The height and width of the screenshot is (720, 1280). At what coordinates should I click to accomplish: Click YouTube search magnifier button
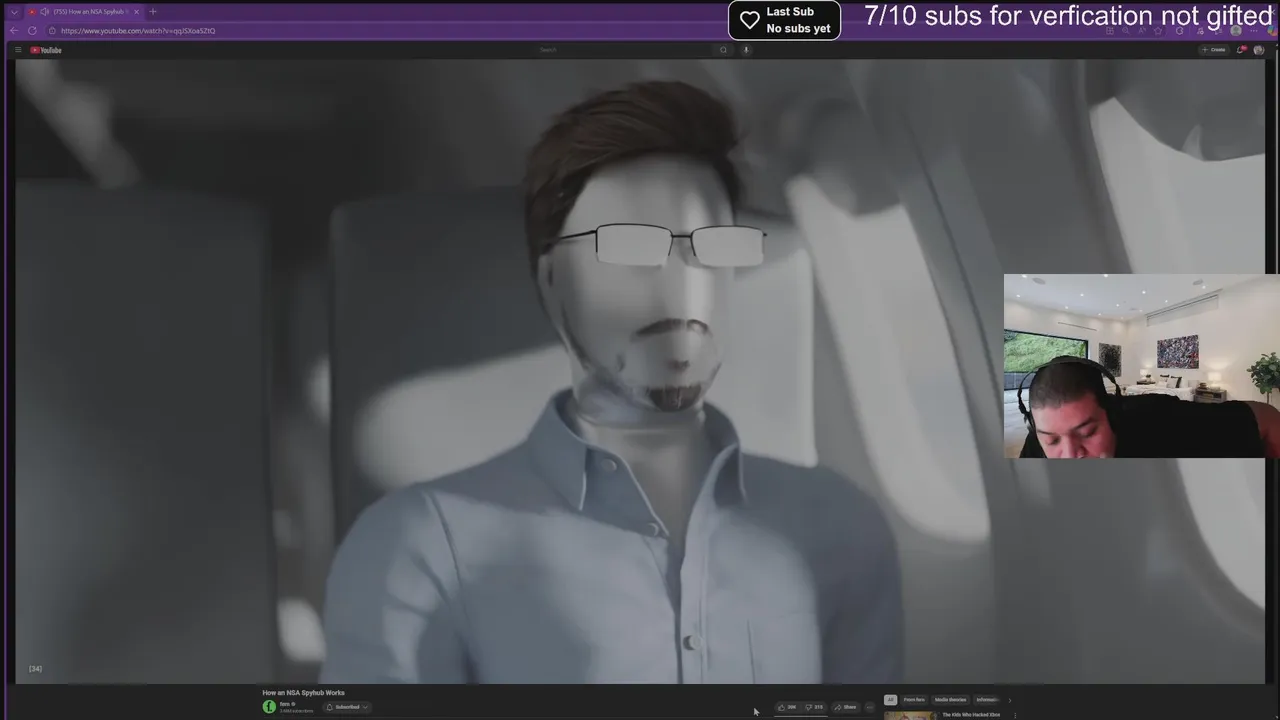point(723,50)
